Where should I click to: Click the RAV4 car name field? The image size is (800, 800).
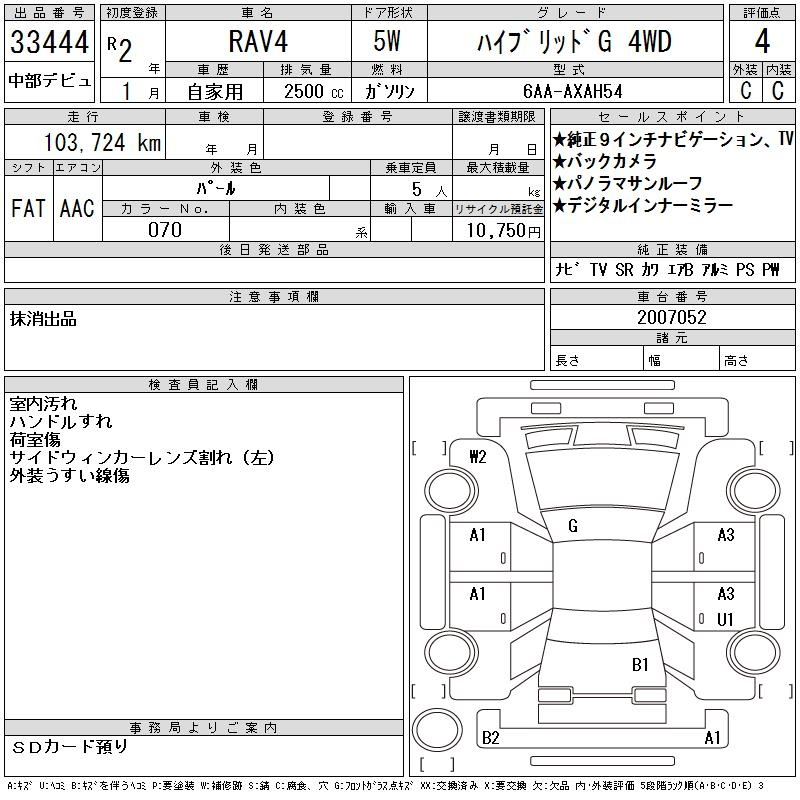tap(256, 43)
